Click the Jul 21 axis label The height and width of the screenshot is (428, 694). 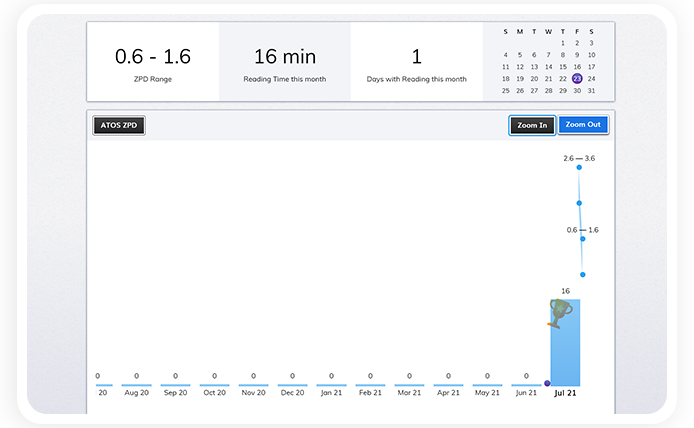point(565,393)
